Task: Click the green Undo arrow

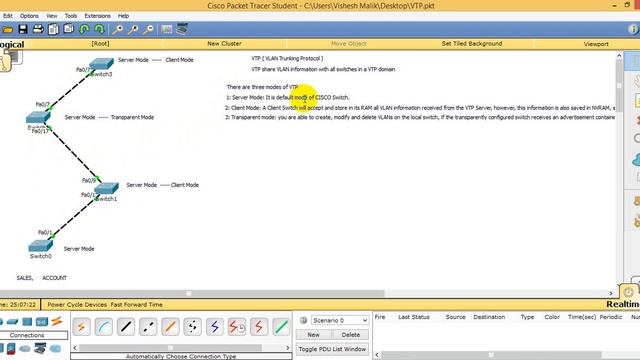Action: [x=84, y=29]
